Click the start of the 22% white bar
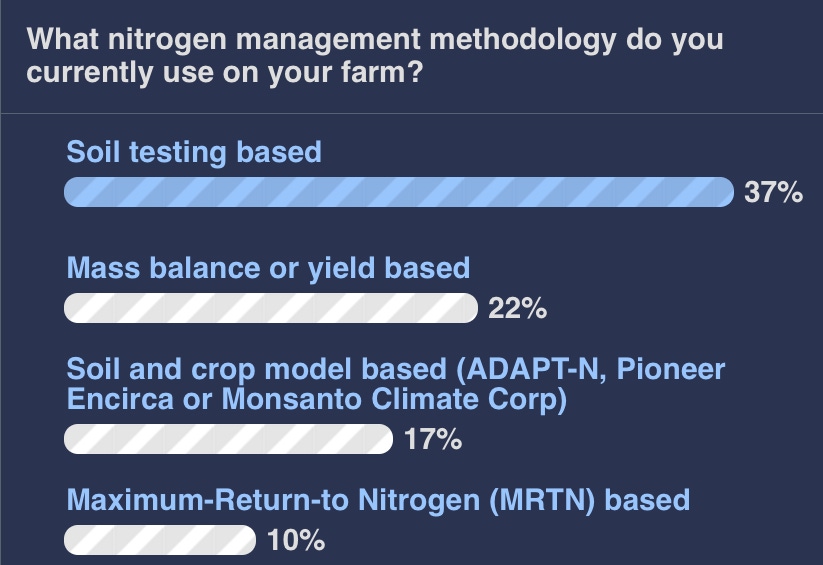The width and height of the screenshot is (823, 565). point(79,308)
